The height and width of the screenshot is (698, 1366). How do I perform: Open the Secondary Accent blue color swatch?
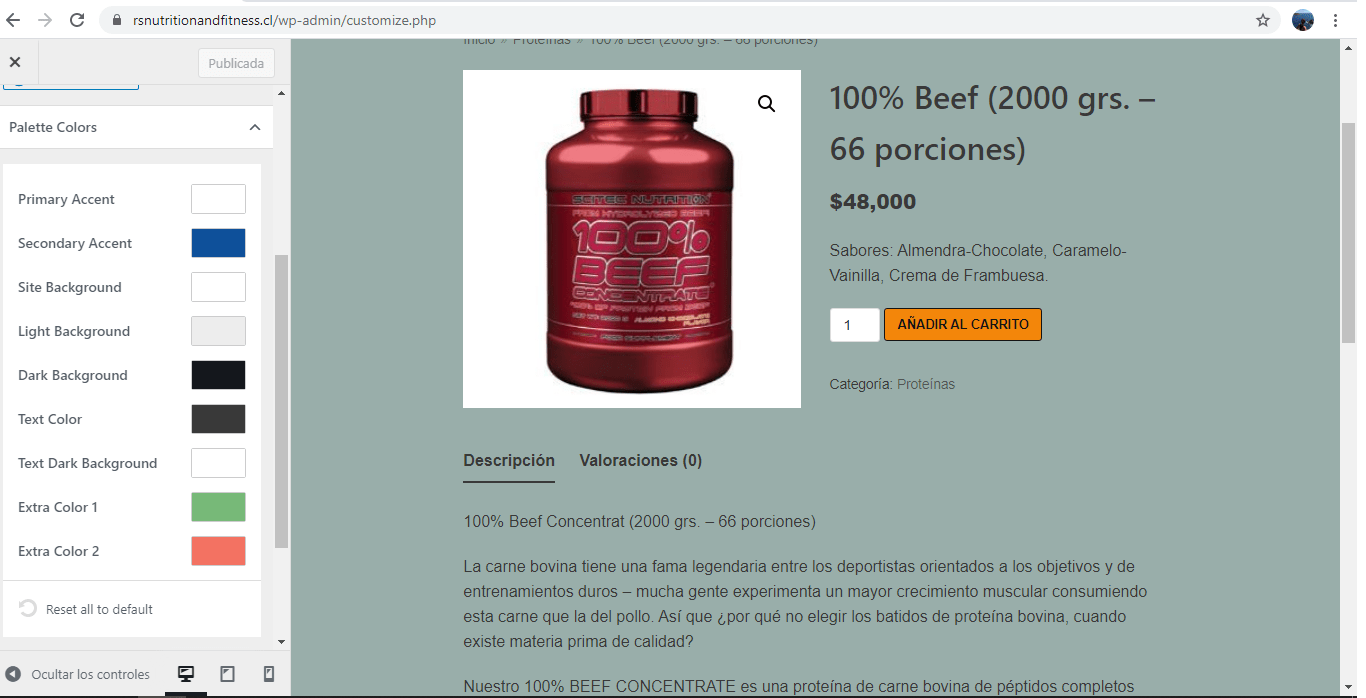tap(218, 243)
